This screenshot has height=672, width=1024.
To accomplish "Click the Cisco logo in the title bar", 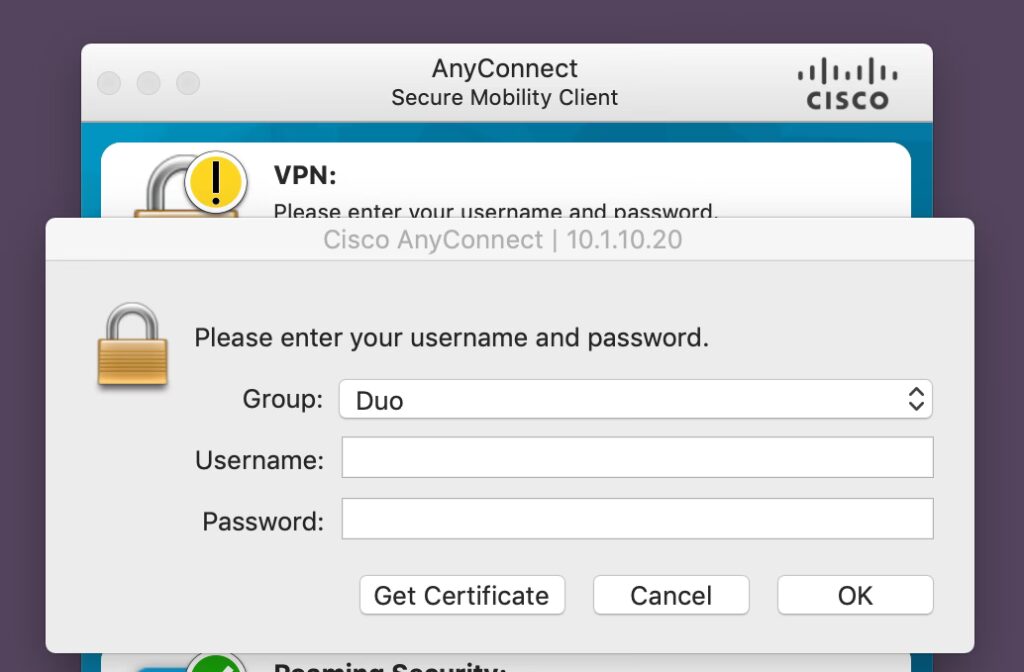I will pyautogui.click(x=847, y=84).
